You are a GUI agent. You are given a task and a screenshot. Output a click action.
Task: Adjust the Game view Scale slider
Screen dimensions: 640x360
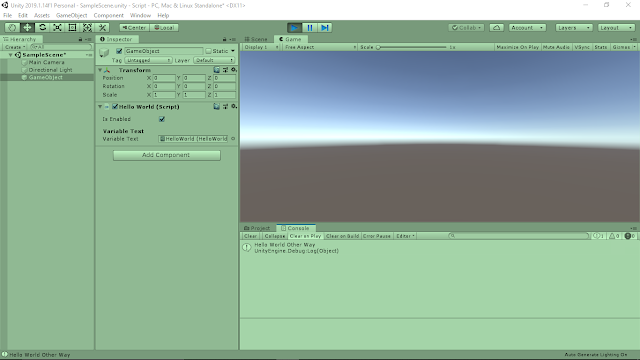click(x=411, y=47)
